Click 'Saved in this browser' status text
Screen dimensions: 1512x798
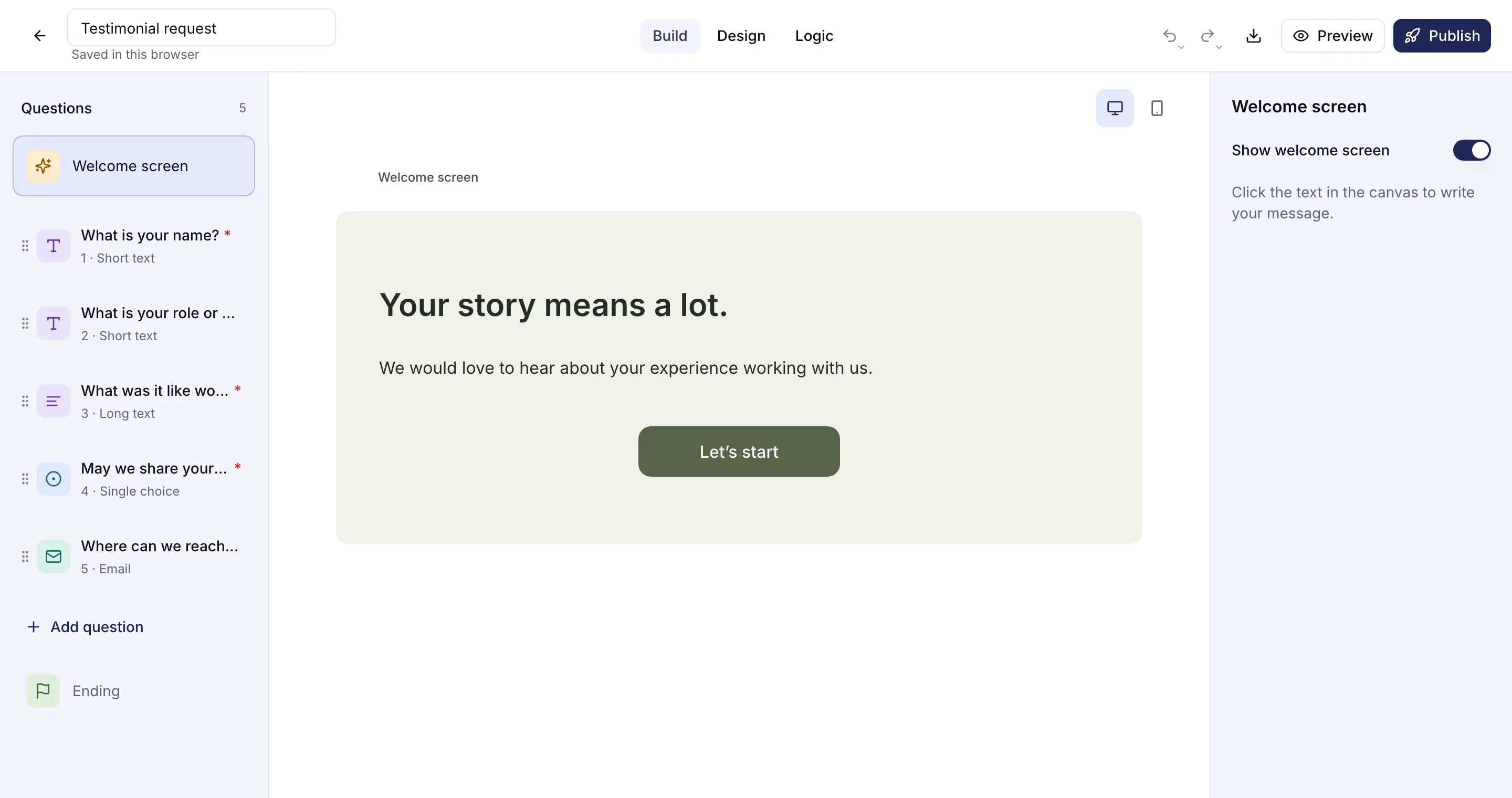(x=135, y=55)
